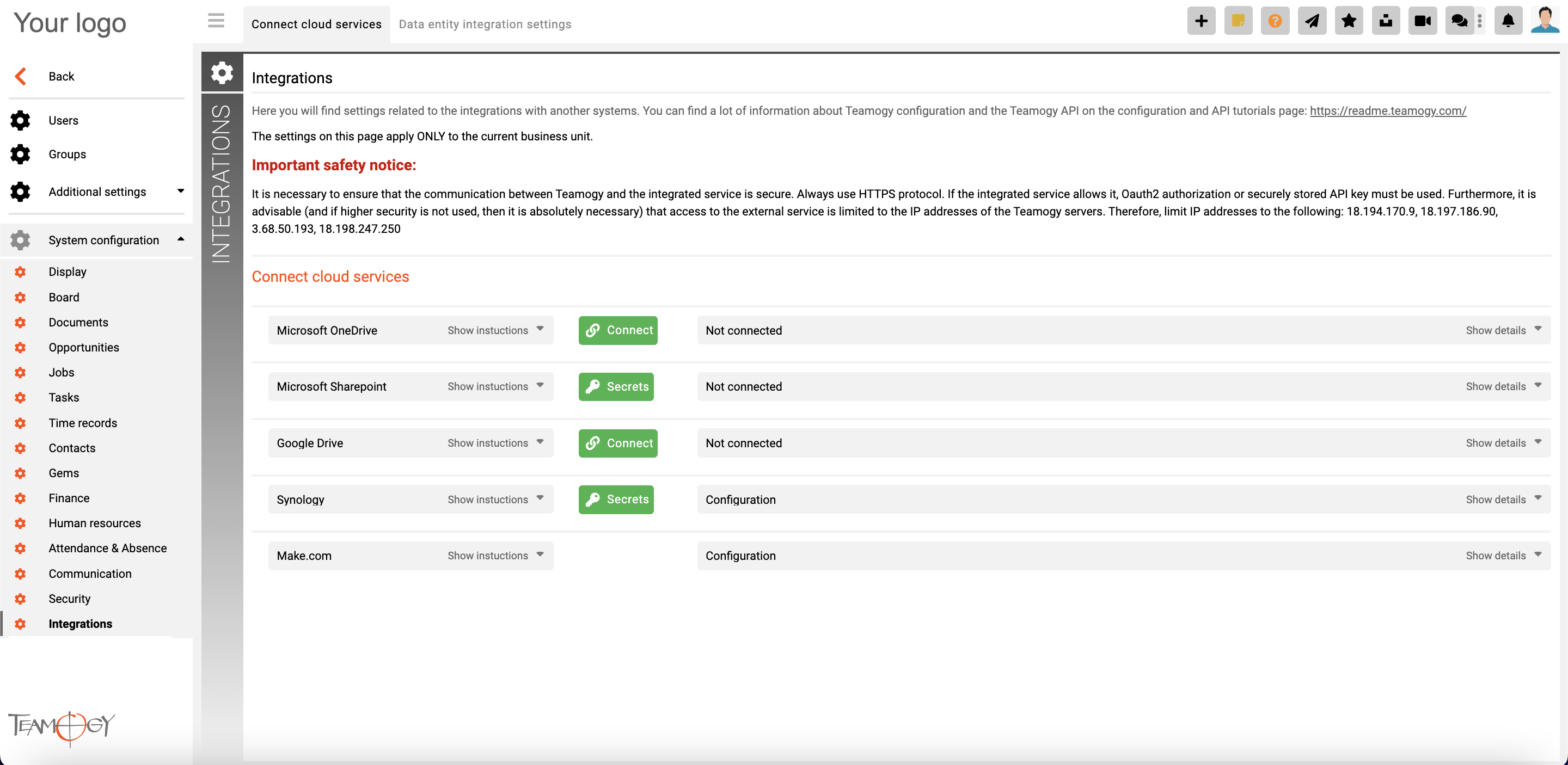Open the yellow sticky note icon
This screenshot has height=765, width=1568.
(1238, 21)
